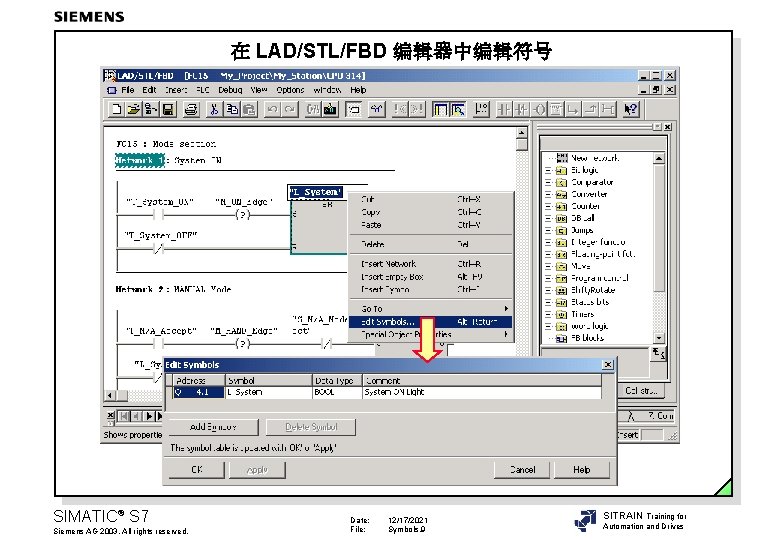Click the normally closed contact toolbar icon
Screen dimensions: 780x540
(x=521, y=109)
